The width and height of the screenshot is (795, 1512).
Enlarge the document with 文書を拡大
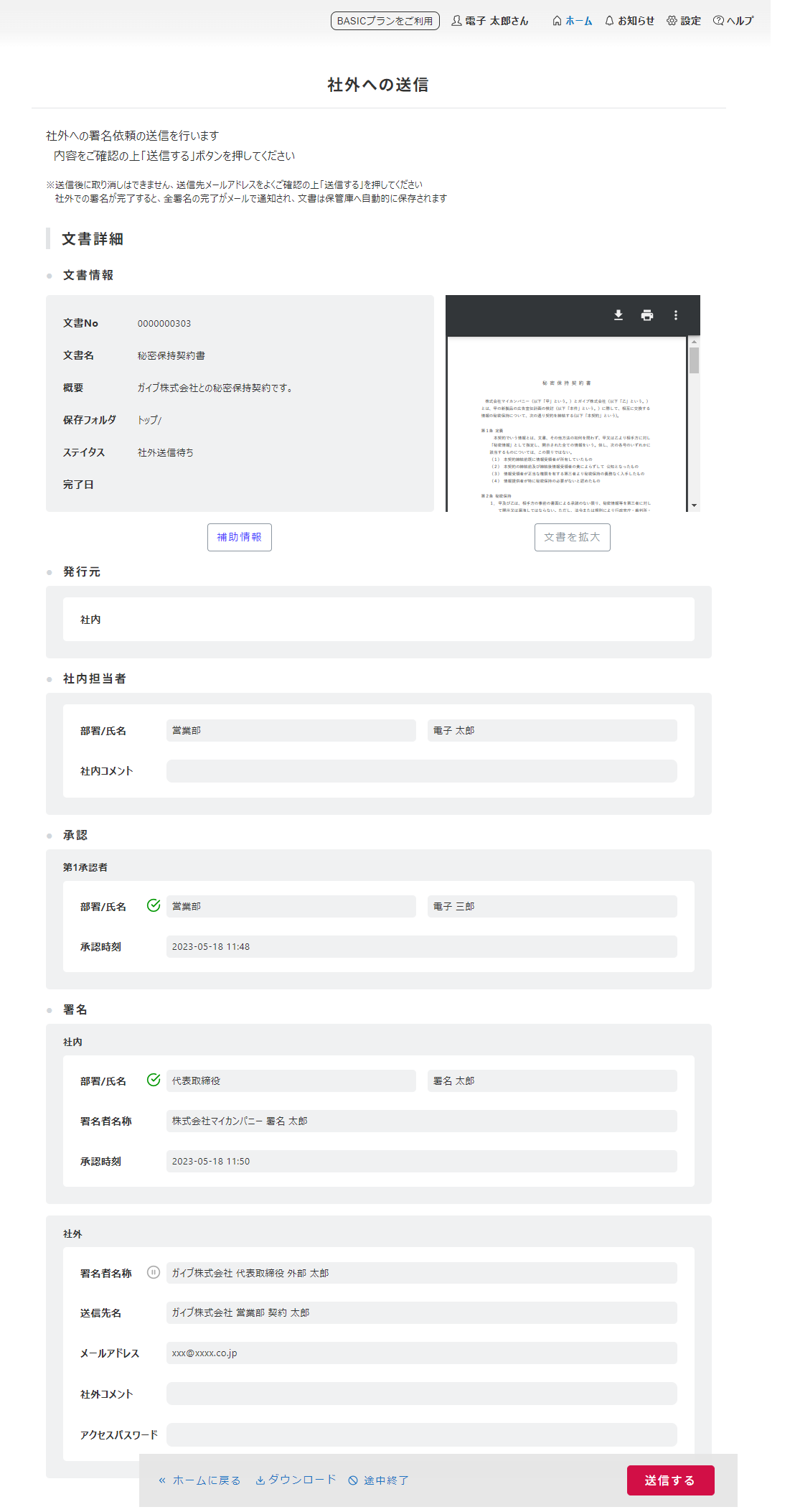pyautogui.click(x=572, y=537)
